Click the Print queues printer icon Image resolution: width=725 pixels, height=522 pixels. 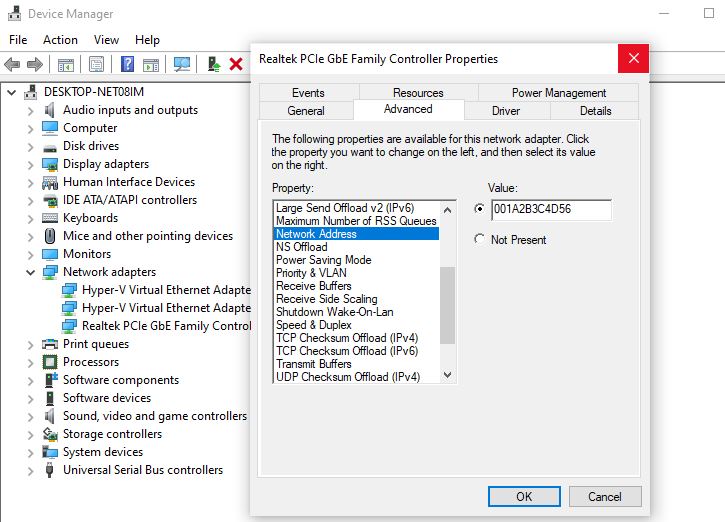(x=49, y=344)
